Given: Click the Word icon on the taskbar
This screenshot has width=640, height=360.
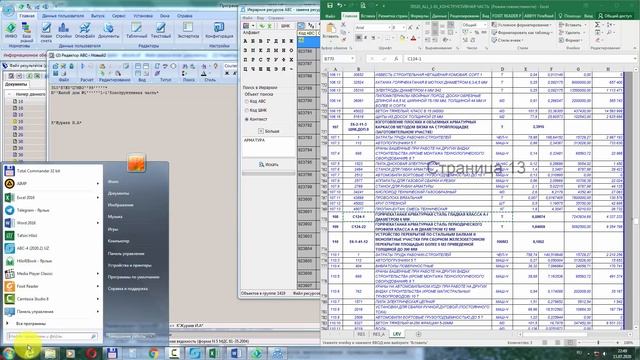Looking at the screenshot, I should (236, 353).
